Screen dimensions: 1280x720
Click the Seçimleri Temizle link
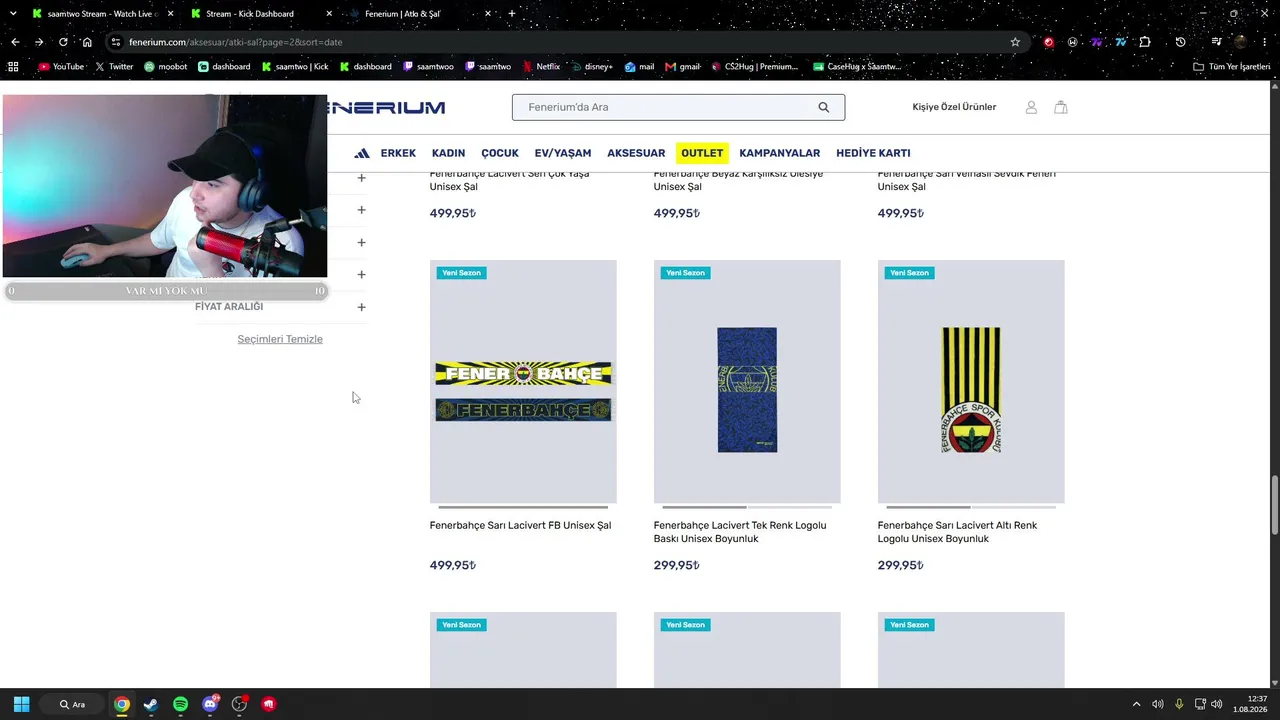(280, 339)
